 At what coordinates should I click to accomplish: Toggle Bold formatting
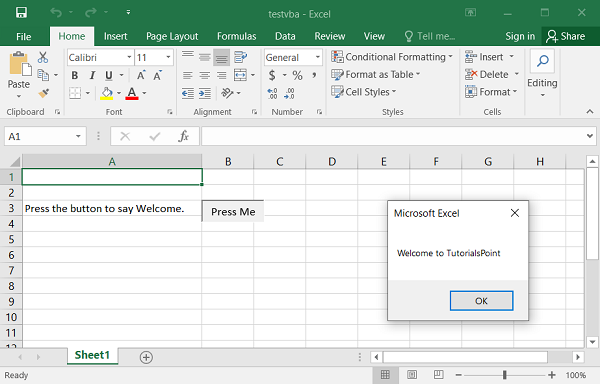75,75
